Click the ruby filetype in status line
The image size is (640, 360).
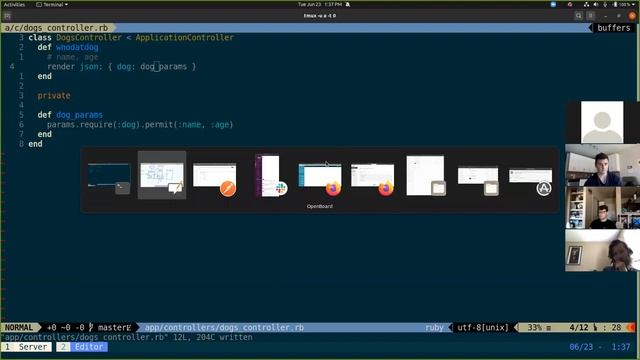coord(434,327)
